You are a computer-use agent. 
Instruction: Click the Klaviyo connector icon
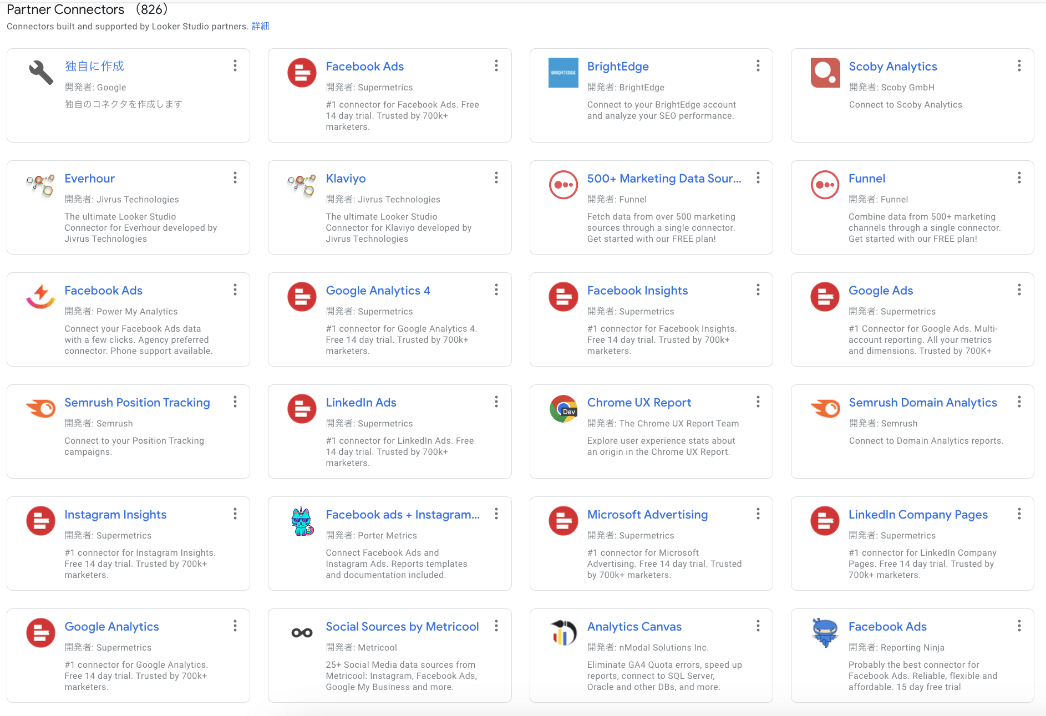point(302,185)
